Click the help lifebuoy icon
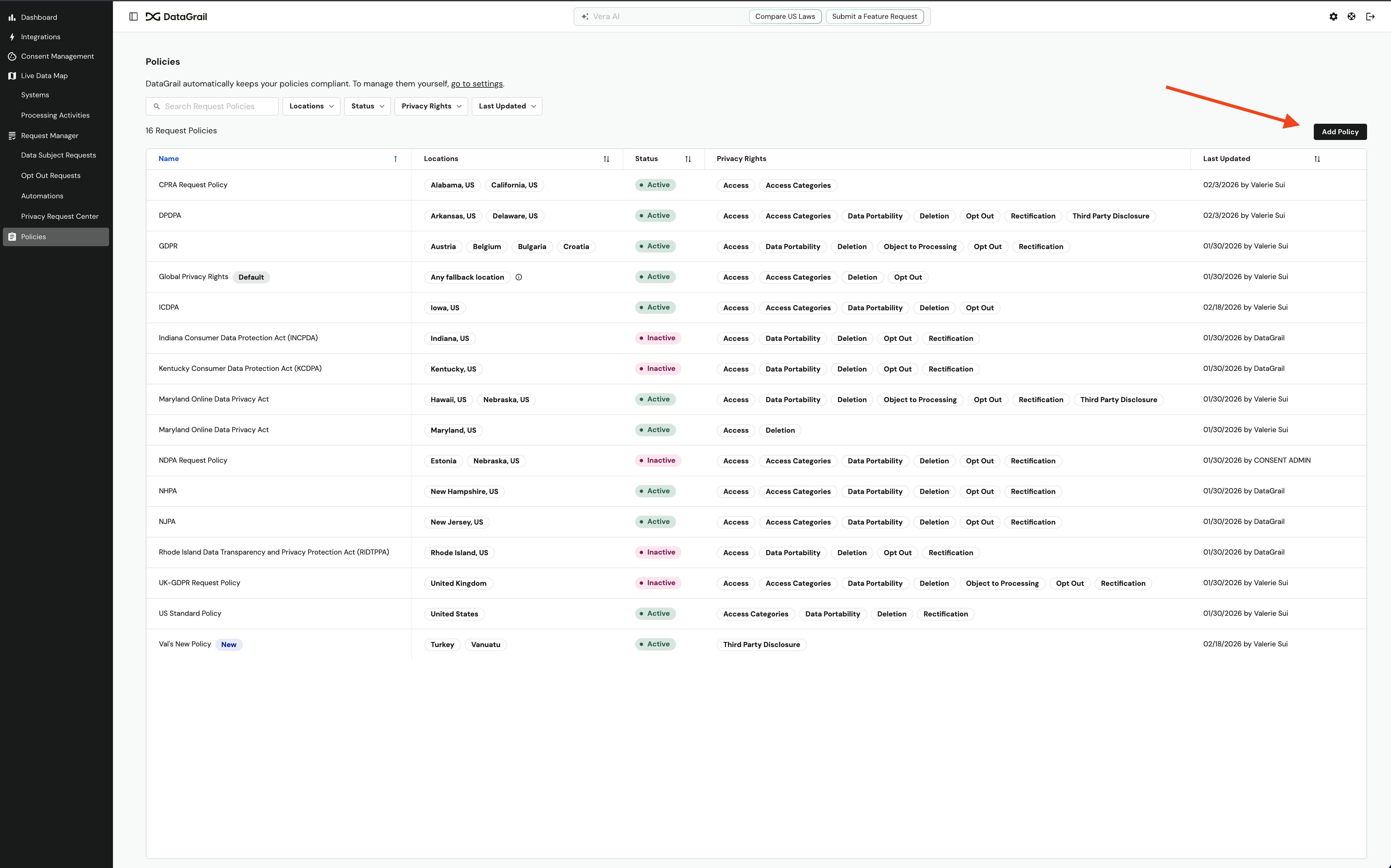The width and height of the screenshot is (1391, 868). pyautogui.click(x=1351, y=17)
